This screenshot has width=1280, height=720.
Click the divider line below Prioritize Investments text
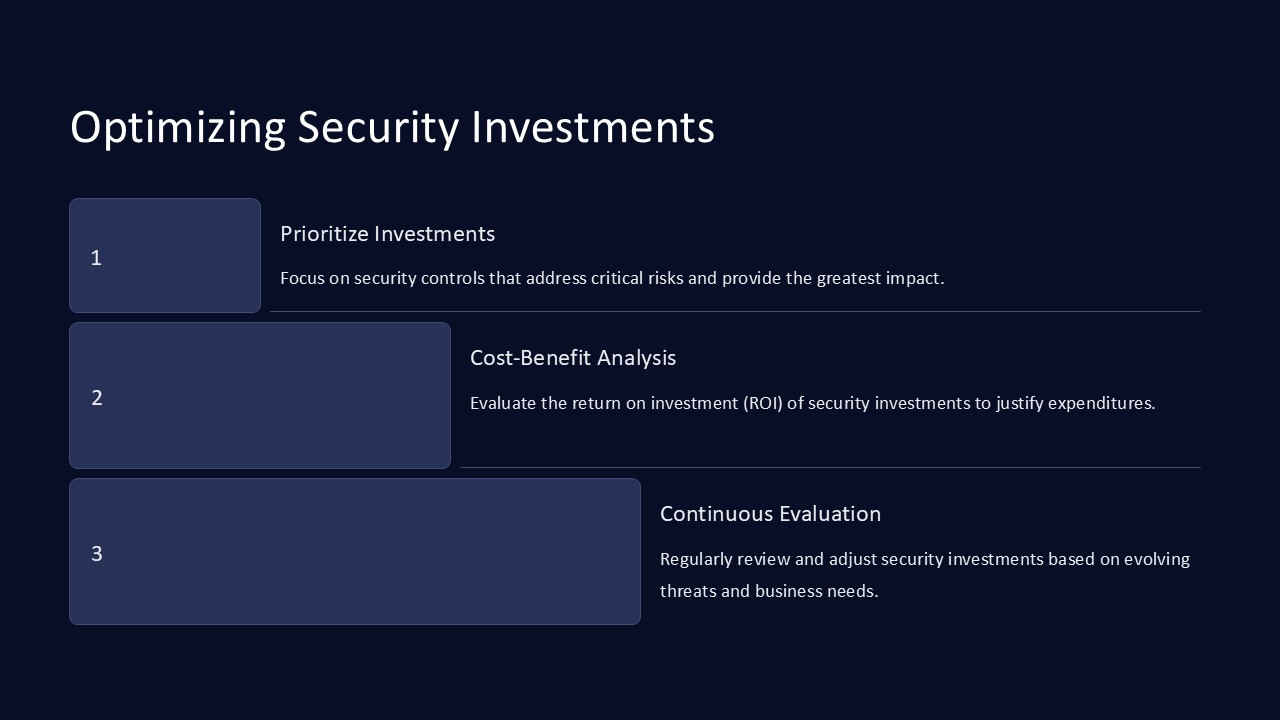[735, 312]
